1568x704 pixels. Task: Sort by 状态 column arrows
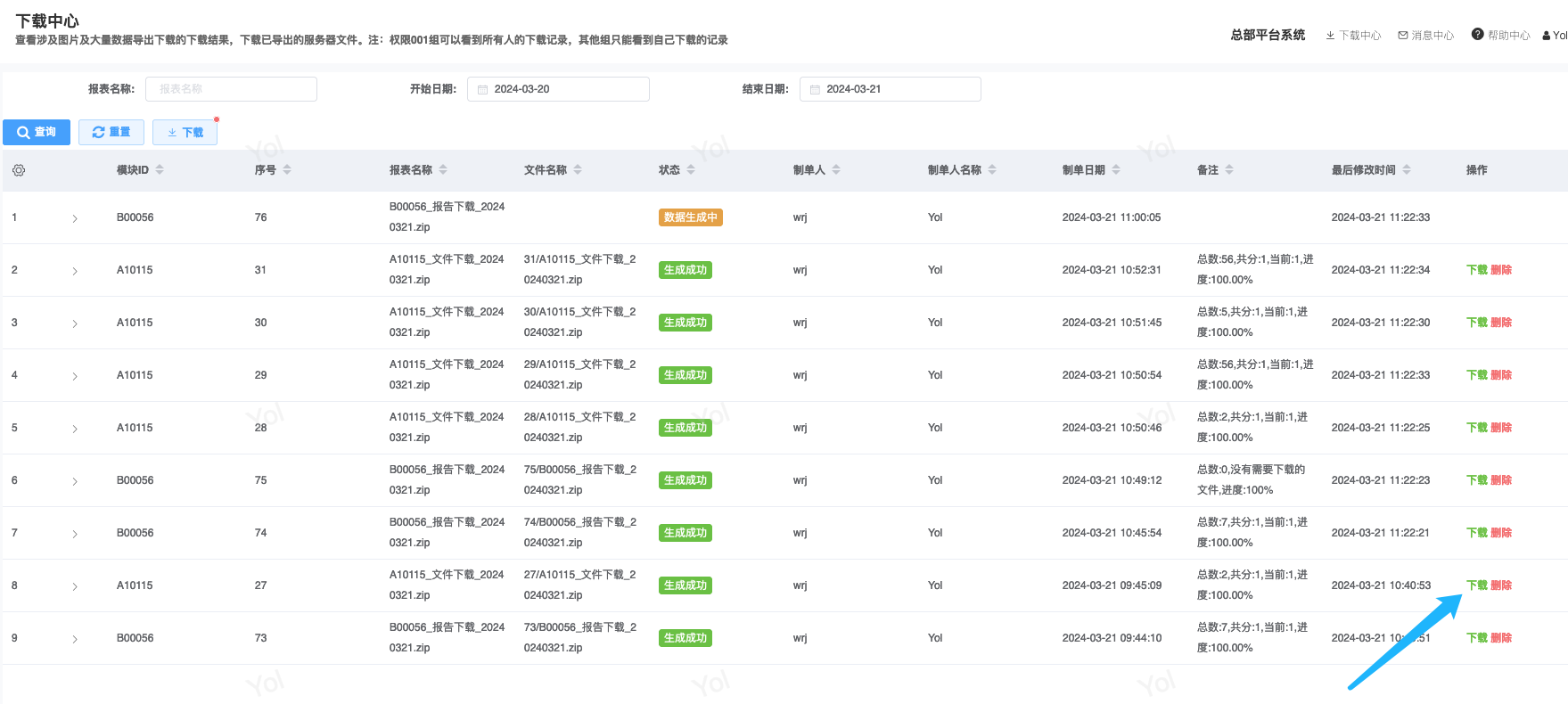(691, 170)
